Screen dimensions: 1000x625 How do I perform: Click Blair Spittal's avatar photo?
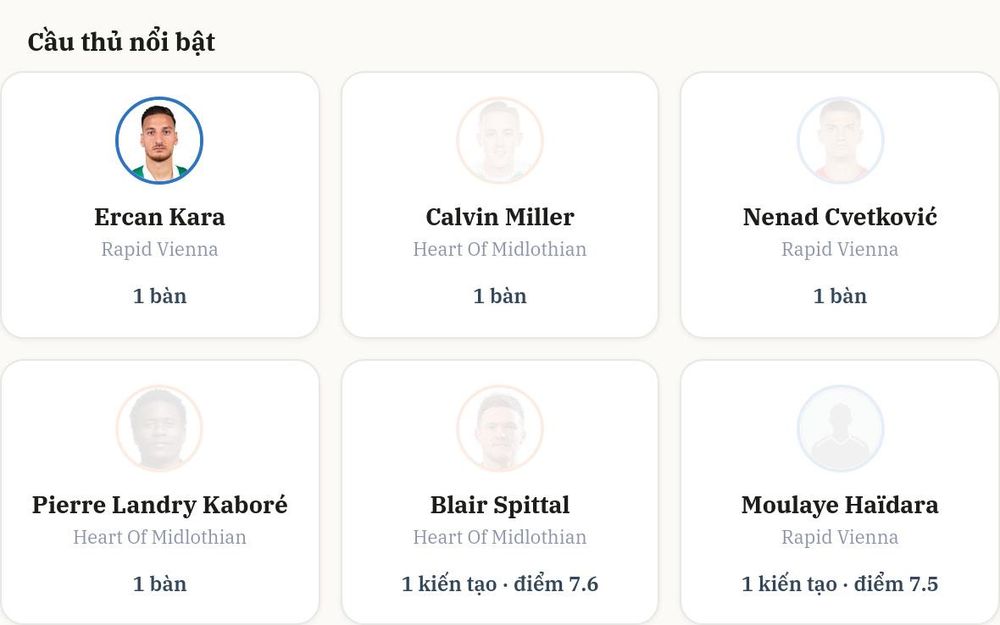(500, 428)
